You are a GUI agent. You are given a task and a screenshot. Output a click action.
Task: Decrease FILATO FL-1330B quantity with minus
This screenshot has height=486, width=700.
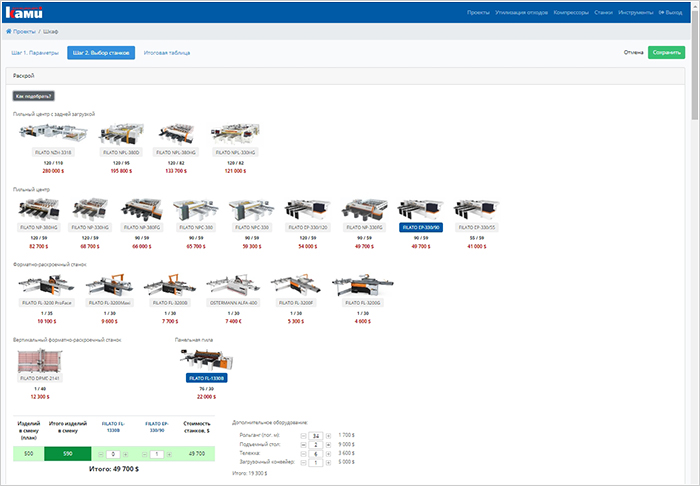[101, 454]
